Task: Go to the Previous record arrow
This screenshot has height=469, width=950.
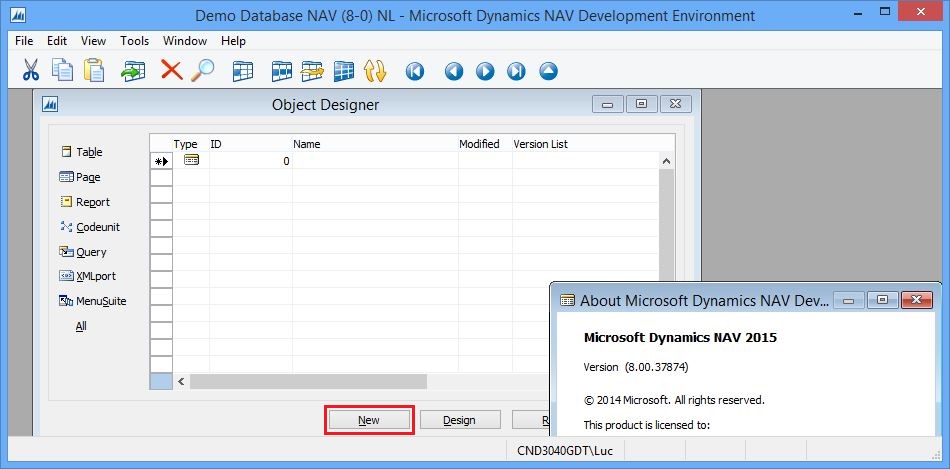Action: click(454, 72)
